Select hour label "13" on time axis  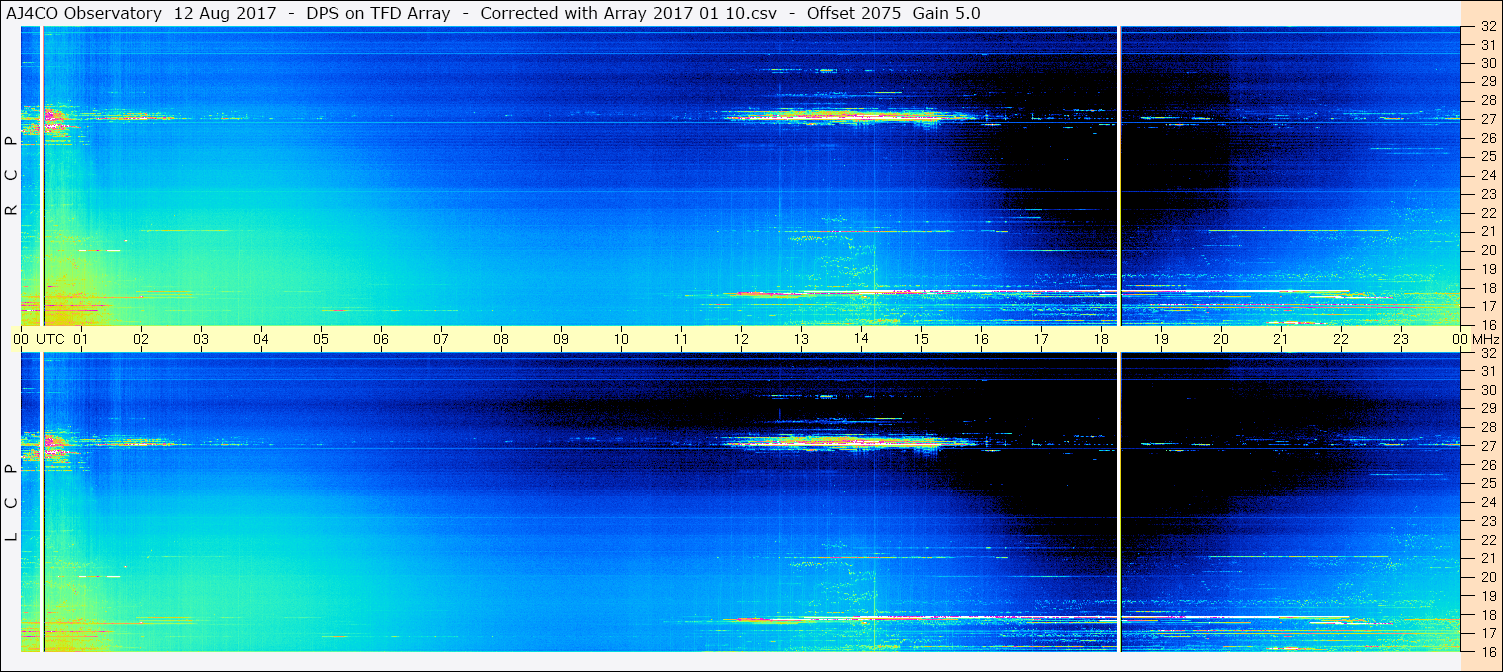[801, 339]
